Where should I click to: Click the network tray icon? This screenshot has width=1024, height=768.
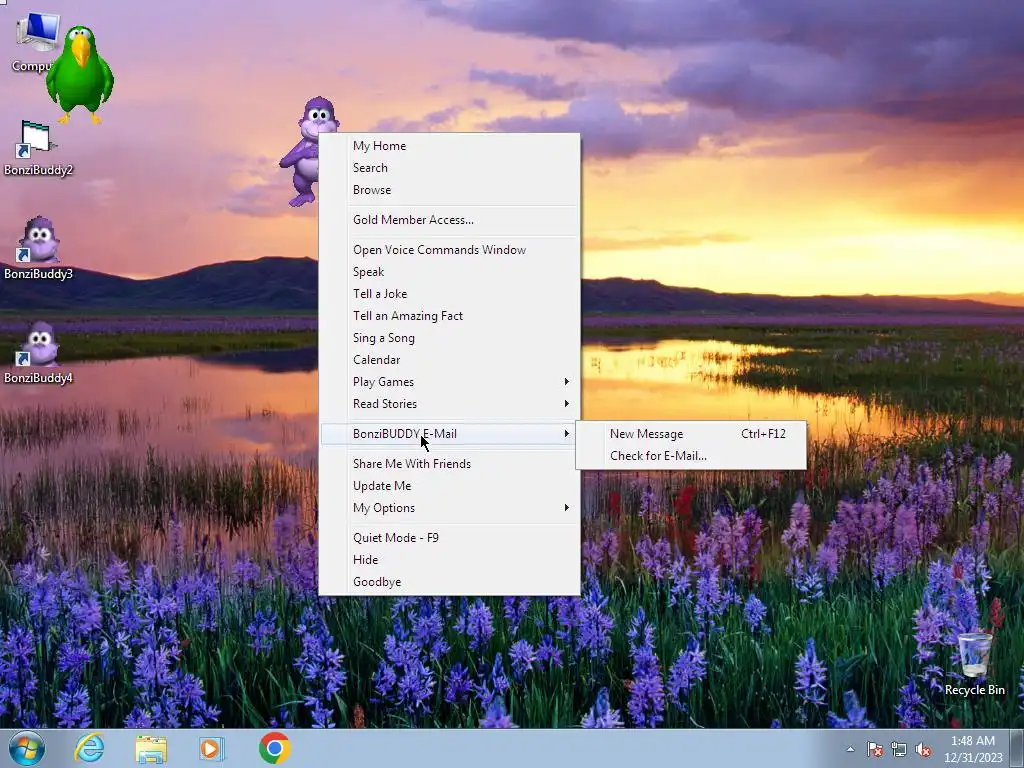[899, 749]
